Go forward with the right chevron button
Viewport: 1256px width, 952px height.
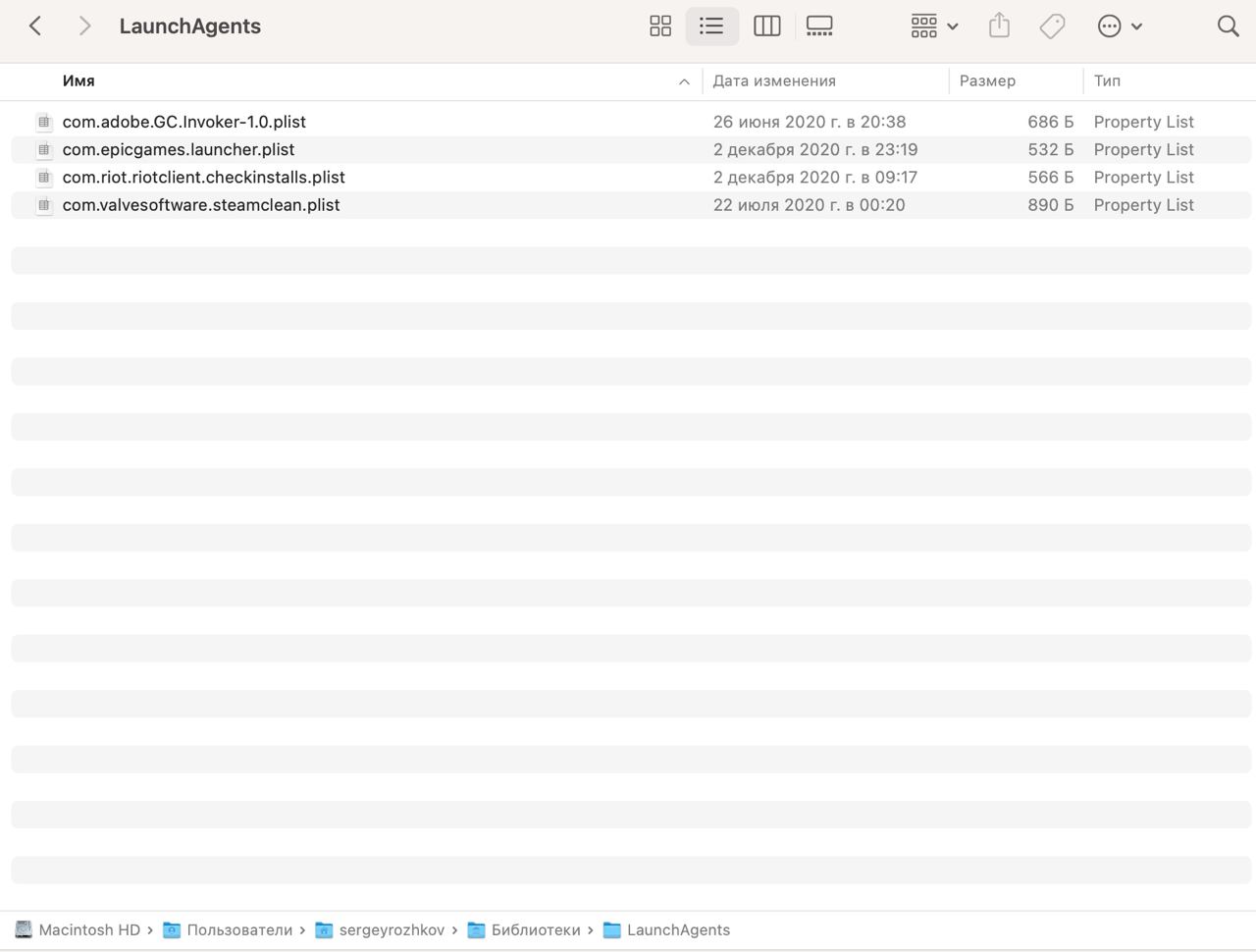[84, 26]
